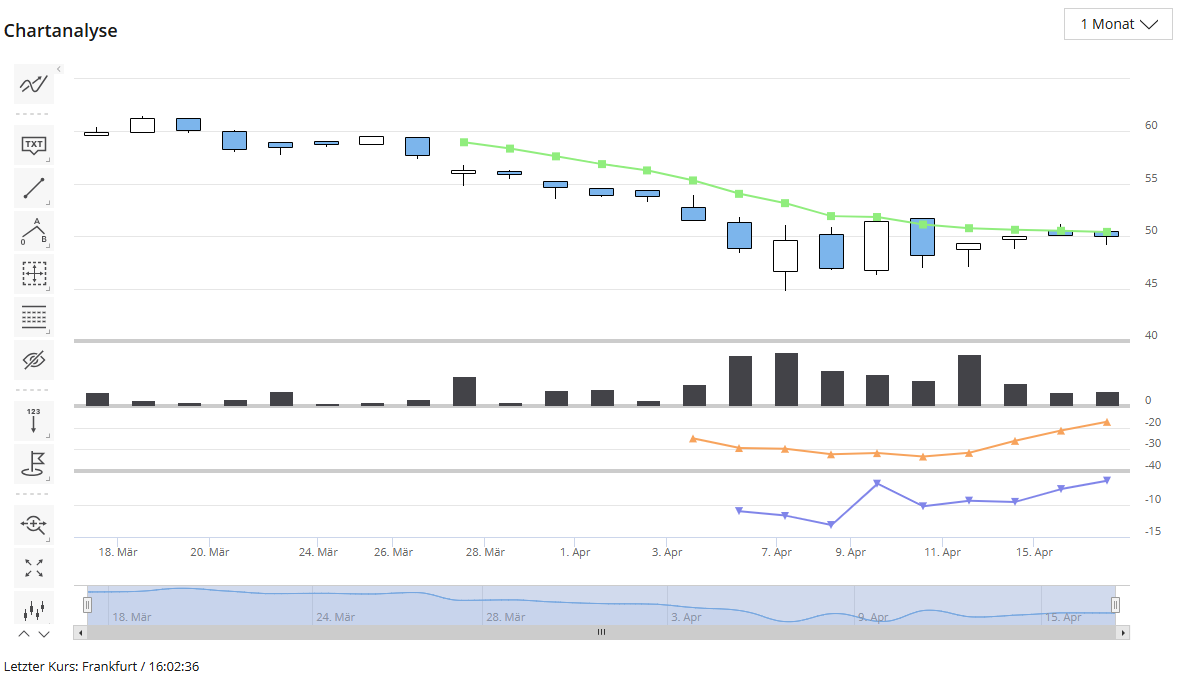This screenshot has width=1182, height=676.
Task: Toggle the candlestick chart style icon
Action: [34, 608]
